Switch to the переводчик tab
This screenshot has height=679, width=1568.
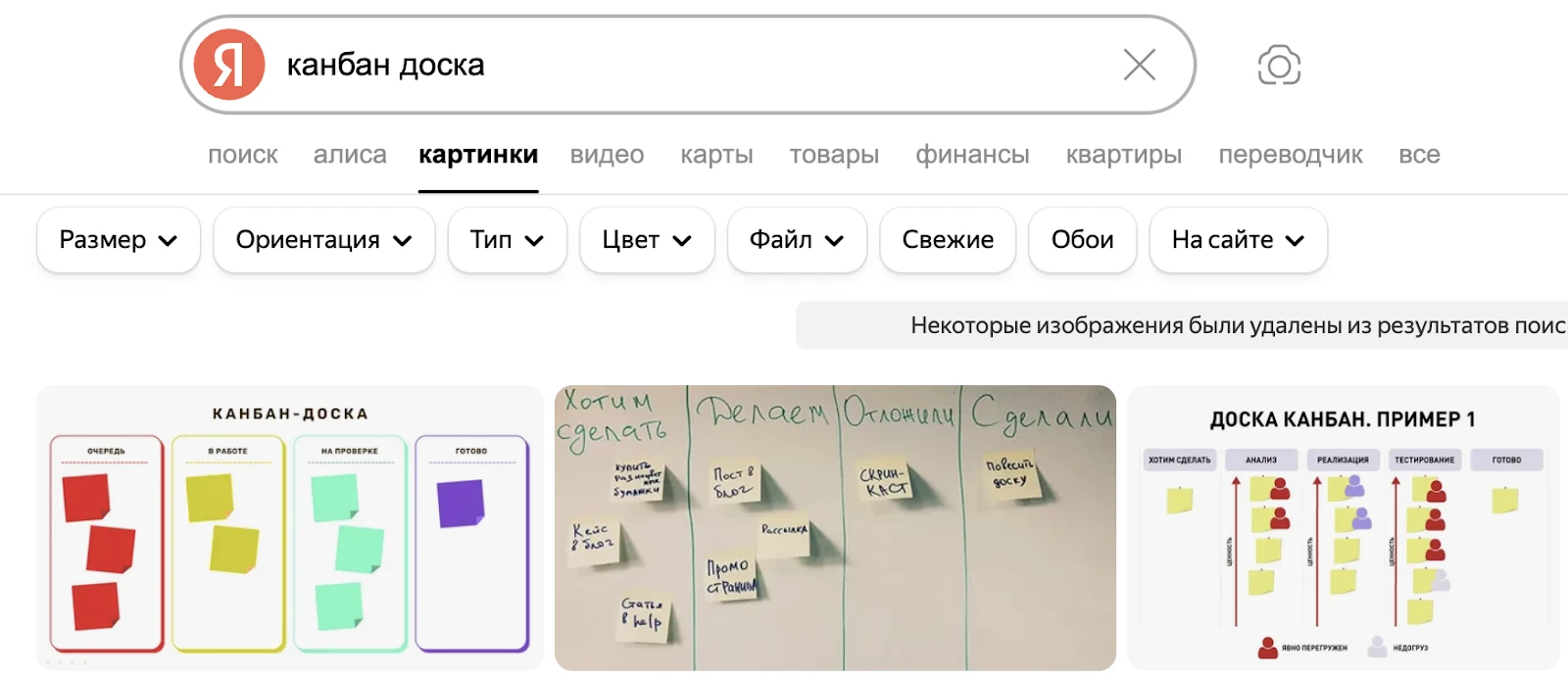[x=1290, y=155]
